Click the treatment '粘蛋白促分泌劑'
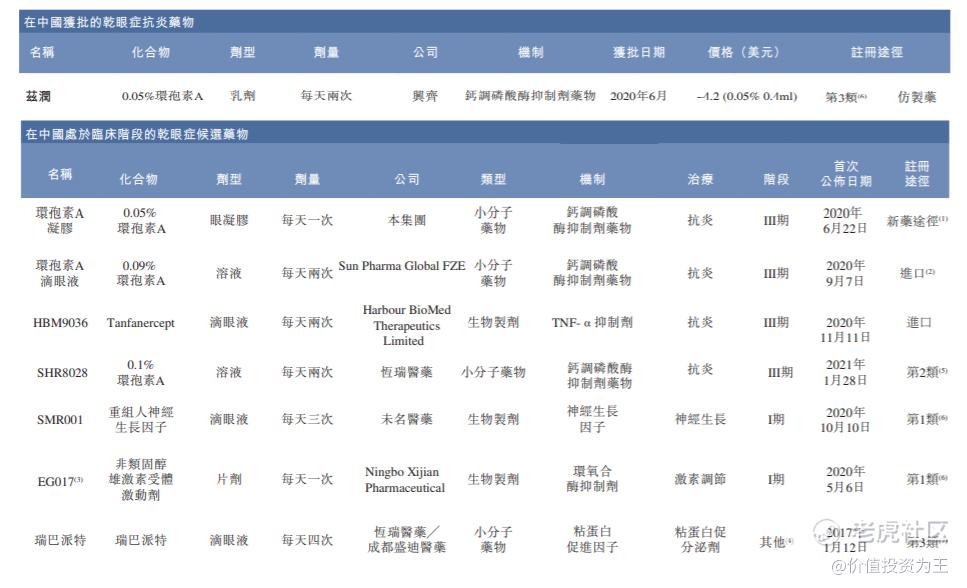Viewport: 967px width, 588px height. coord(700,539)
